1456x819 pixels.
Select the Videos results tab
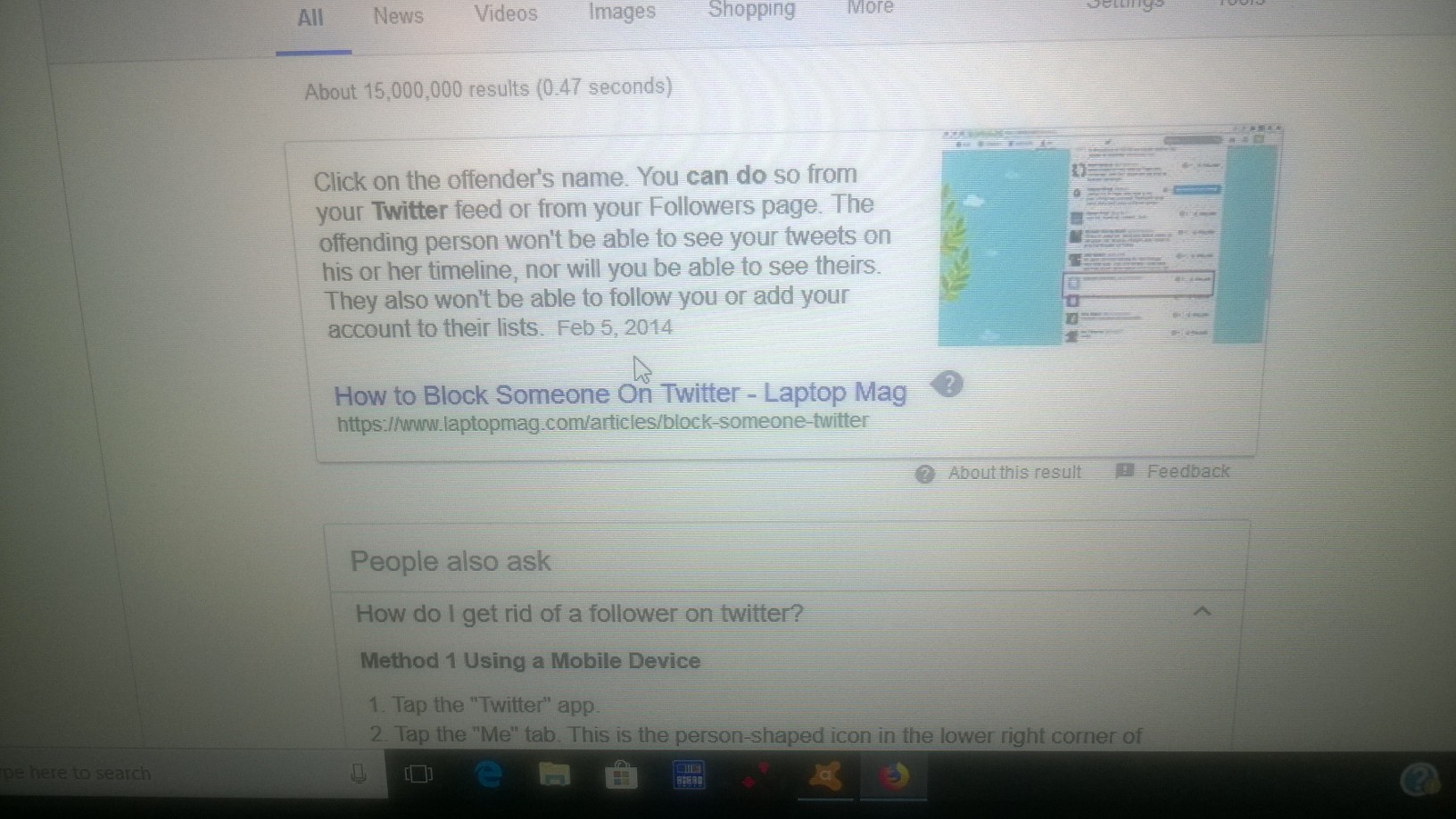(506, 13)
